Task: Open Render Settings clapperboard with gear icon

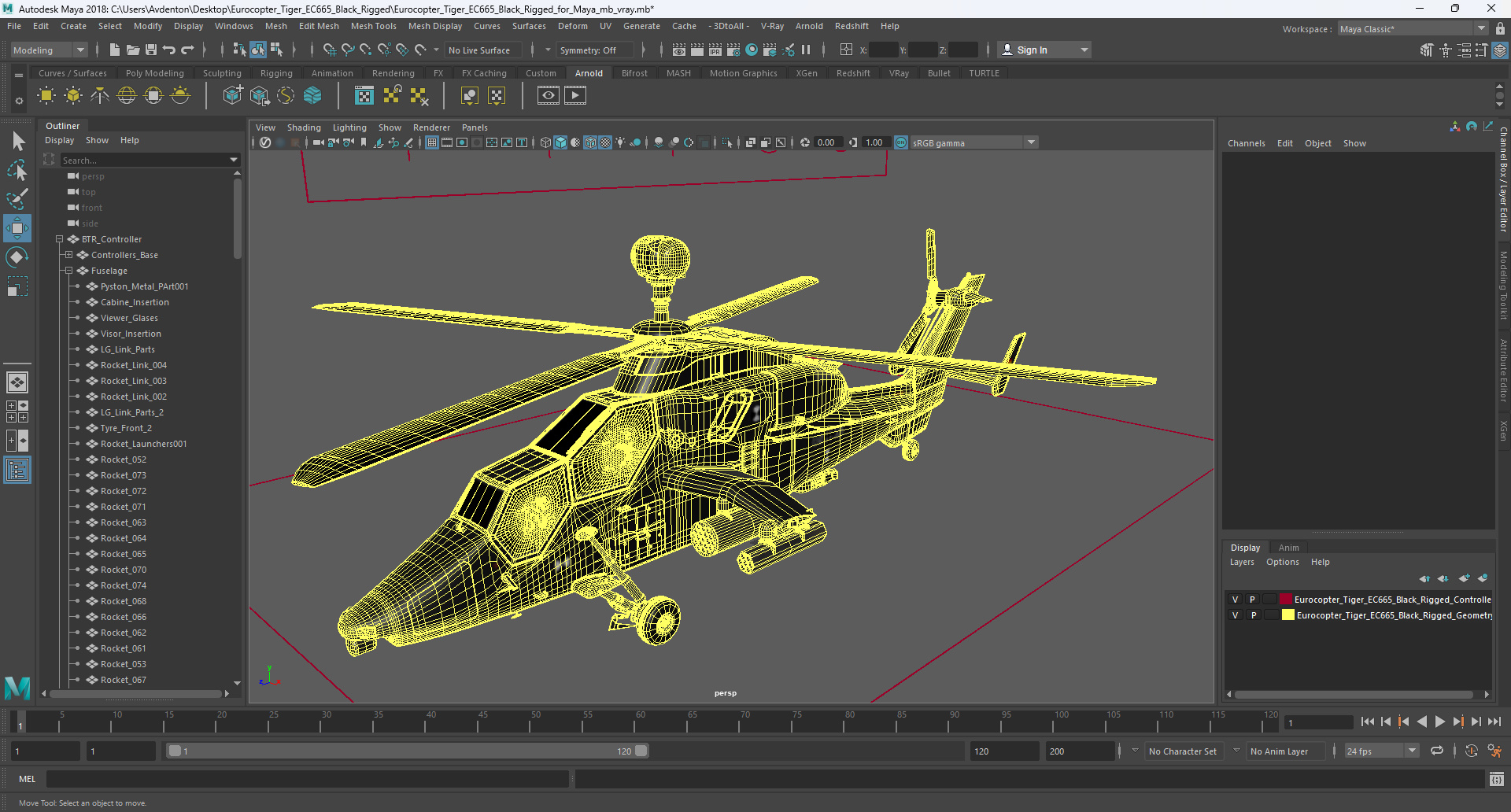Action: (733, 50)
